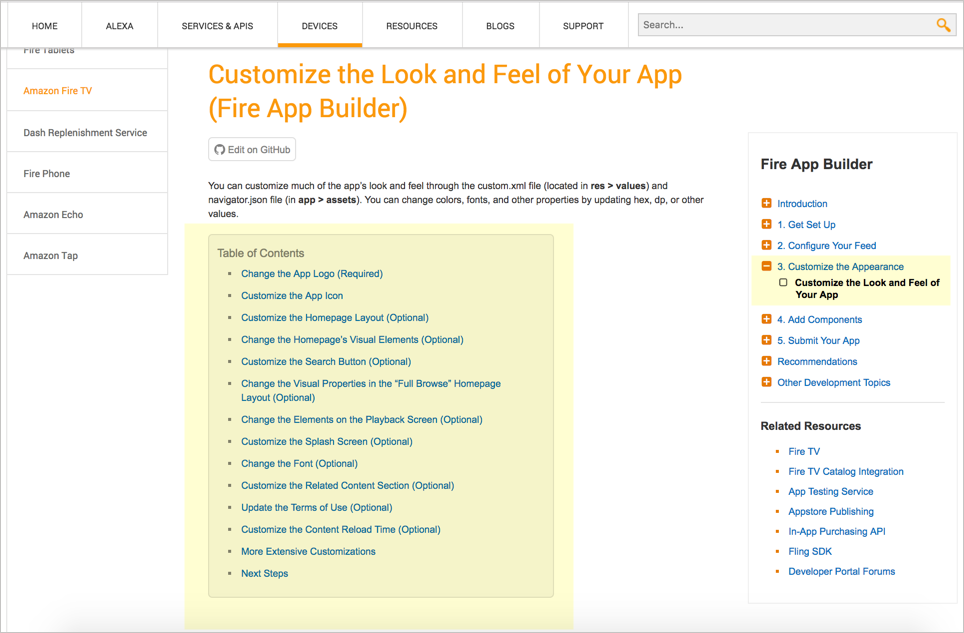Open the Devices tab in the top navigation
Image resolution: width=964 pixels, height=633 pixels.
(320, 26)
